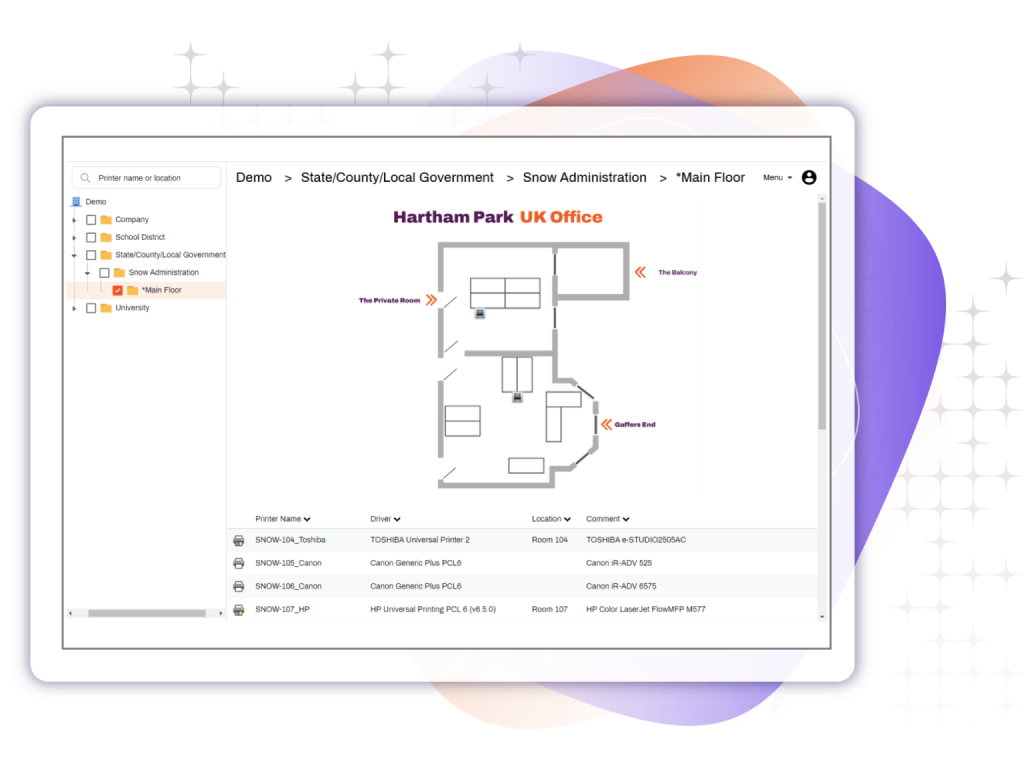The width and height of the screenshot is (1028, 772).
Task: Click the horizontal scrollbar in the tree panel
Action: pos(146,613)
